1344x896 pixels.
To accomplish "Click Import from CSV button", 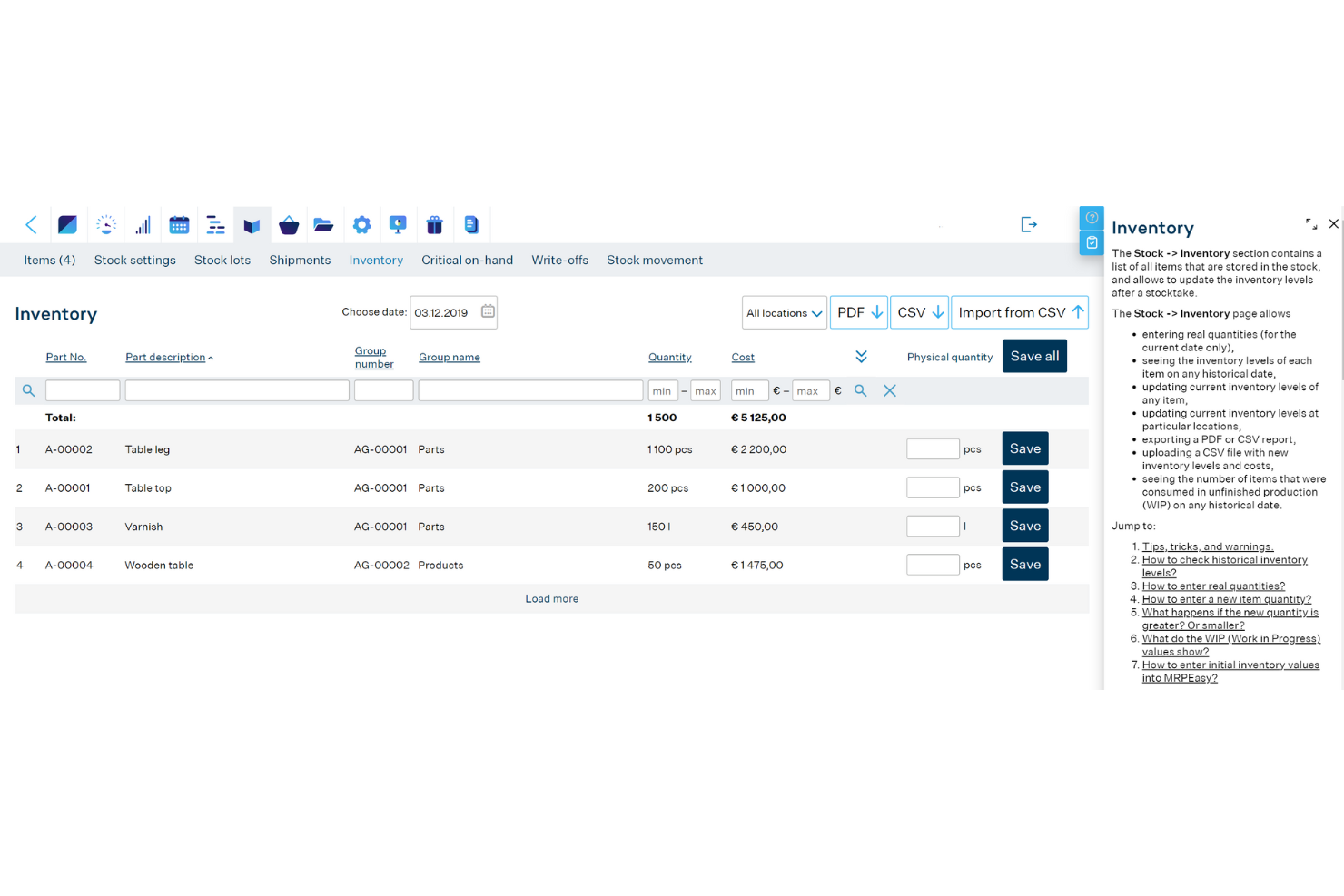I will (x=1020, y=313).
